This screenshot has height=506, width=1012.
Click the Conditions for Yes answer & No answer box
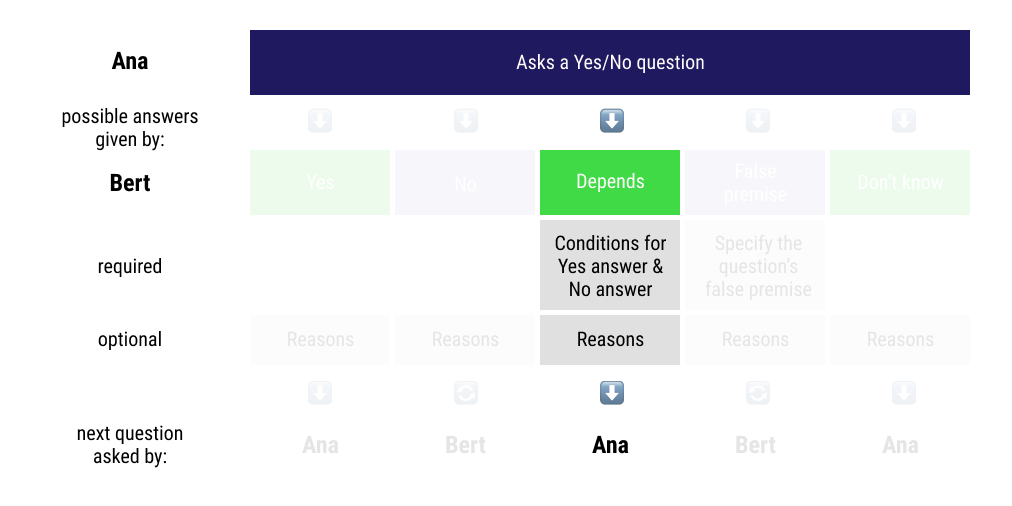click(x=610, y=266)
